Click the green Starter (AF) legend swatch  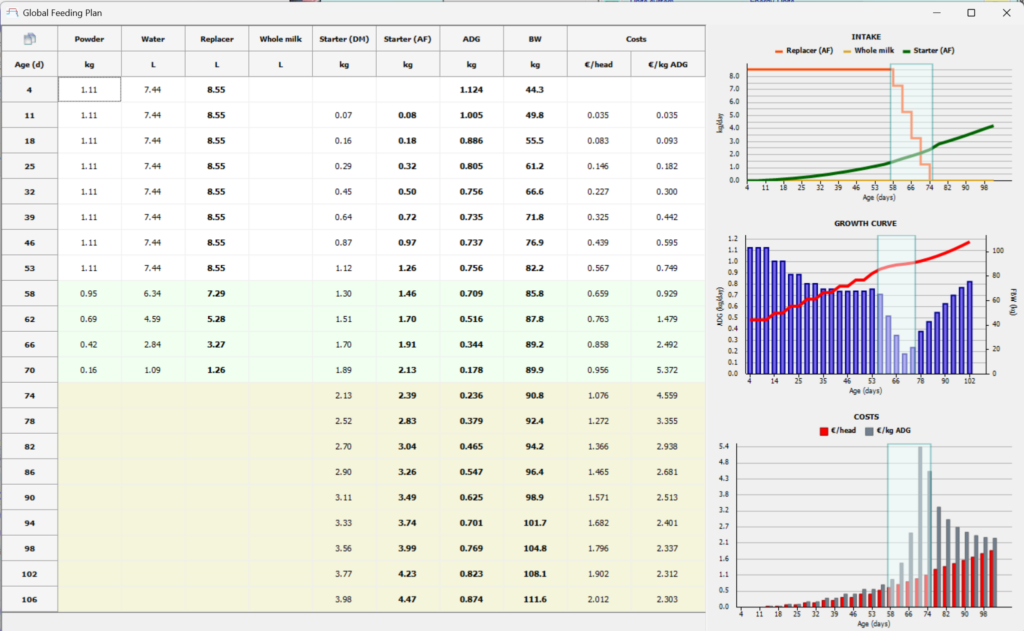click(x=906, y=51)
